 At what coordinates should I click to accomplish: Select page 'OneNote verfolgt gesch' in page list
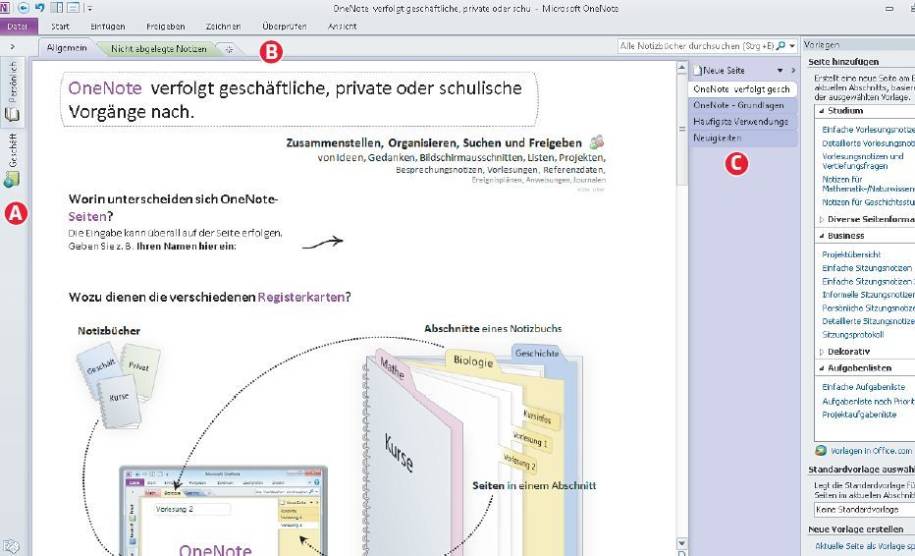pyautogui.click(x=742, y=89)
